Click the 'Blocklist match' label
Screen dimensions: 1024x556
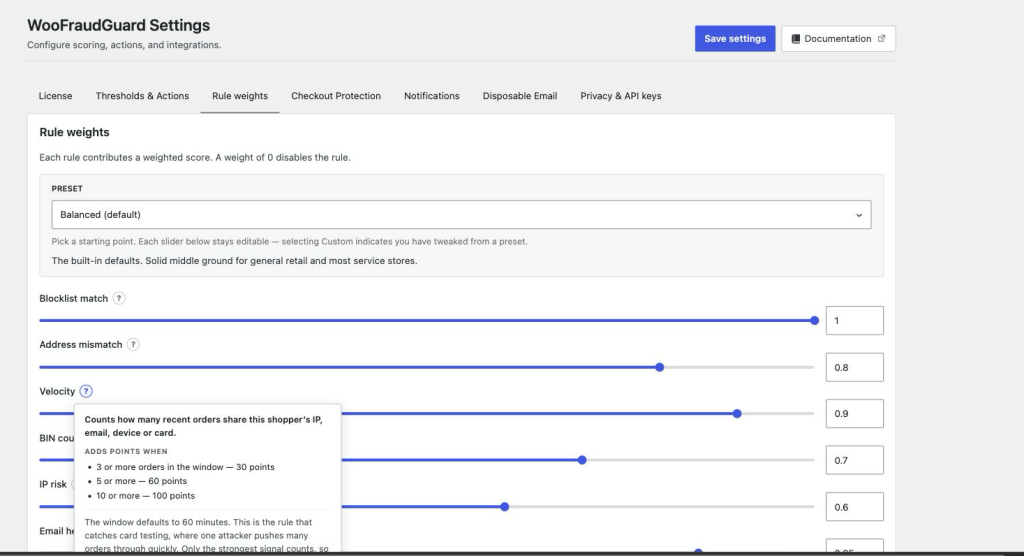point(73,299)
